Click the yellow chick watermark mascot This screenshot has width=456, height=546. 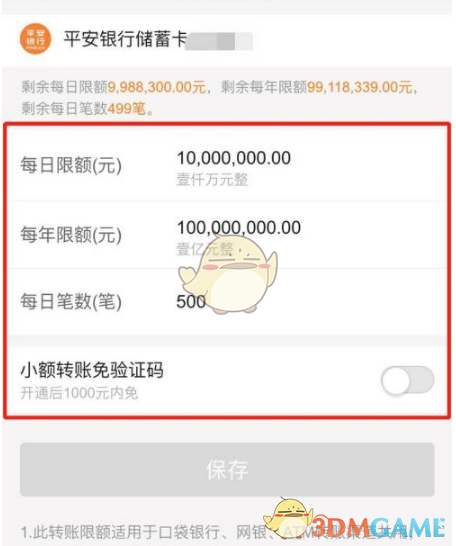point(228,275)
